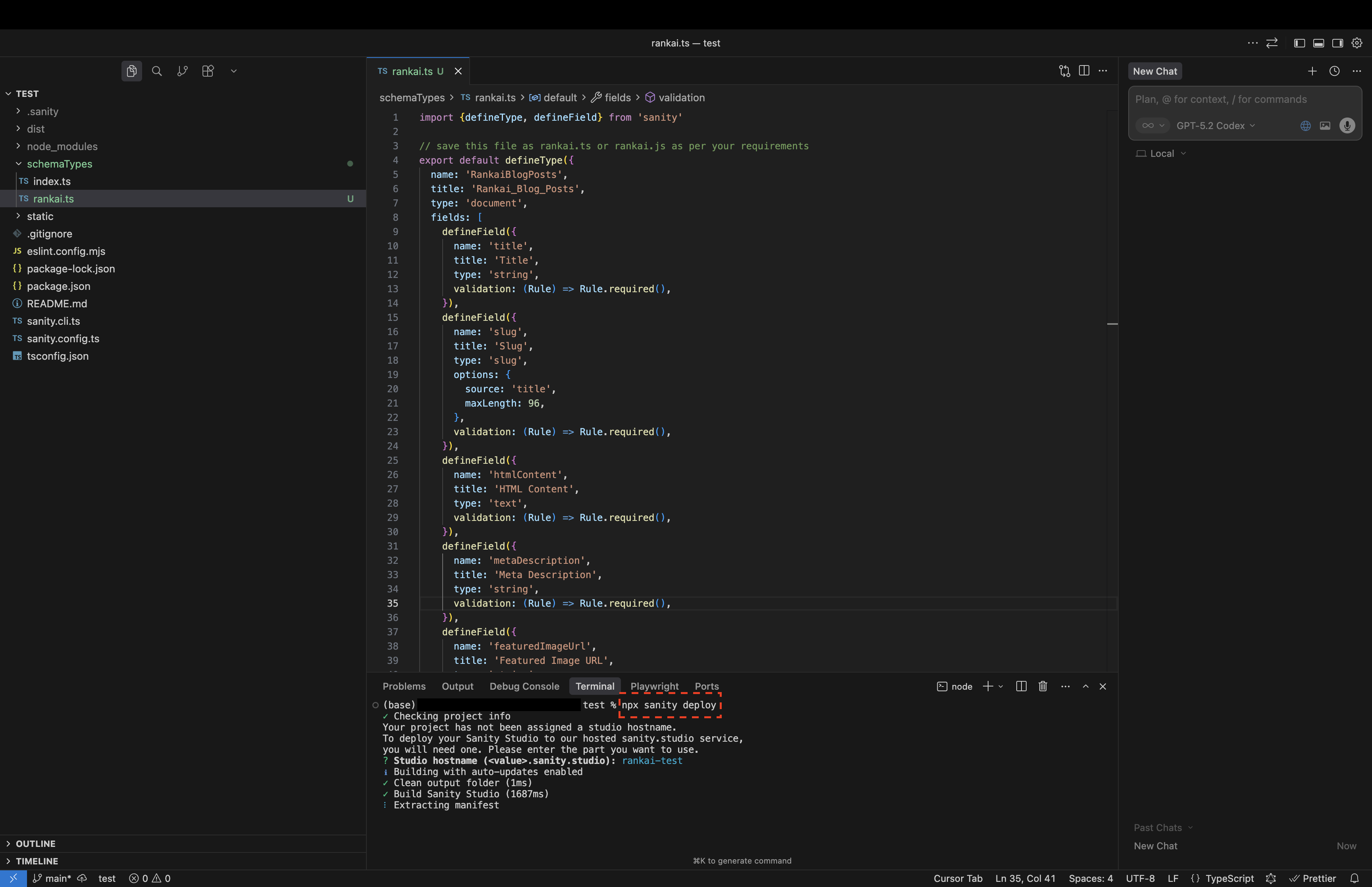Switch to the Playwright panel tab
Viewport: 1372px width, 887px height.
click(x=654, y=686)
